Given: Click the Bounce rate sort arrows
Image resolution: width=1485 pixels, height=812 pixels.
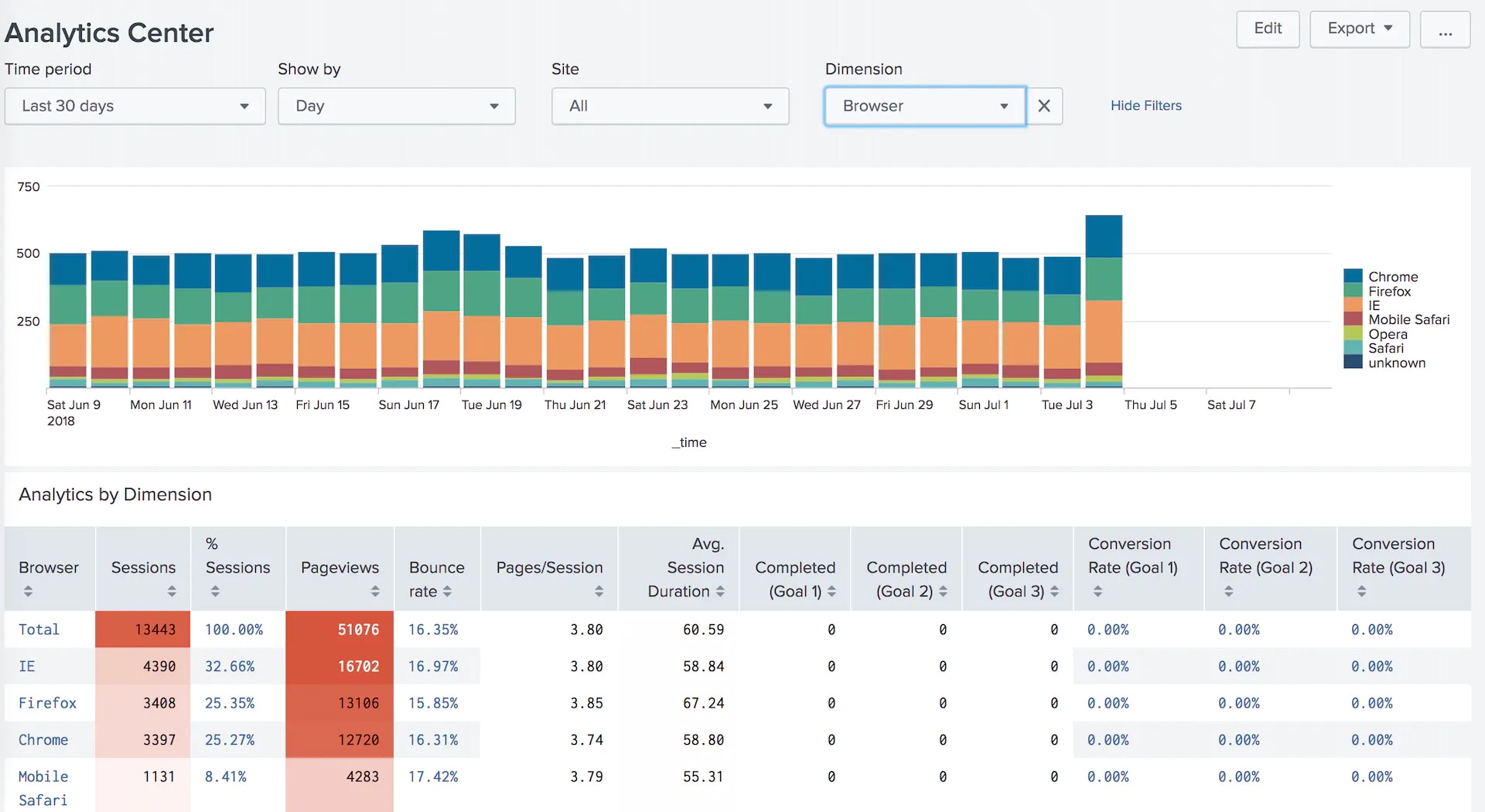Looking at the screenshot, I should click(447, 592).
